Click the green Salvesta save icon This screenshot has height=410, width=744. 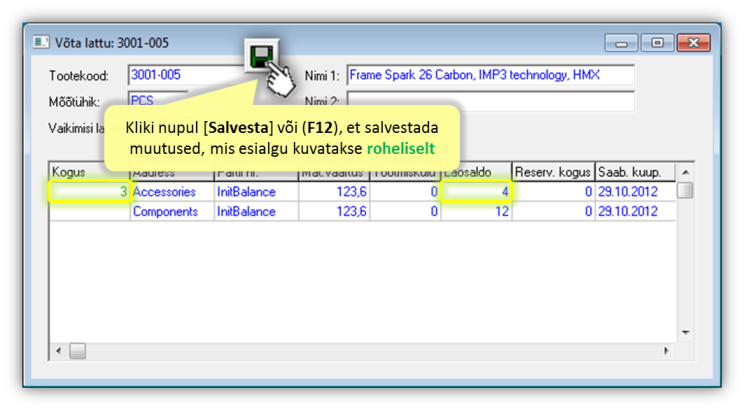(x=261, y=56)
